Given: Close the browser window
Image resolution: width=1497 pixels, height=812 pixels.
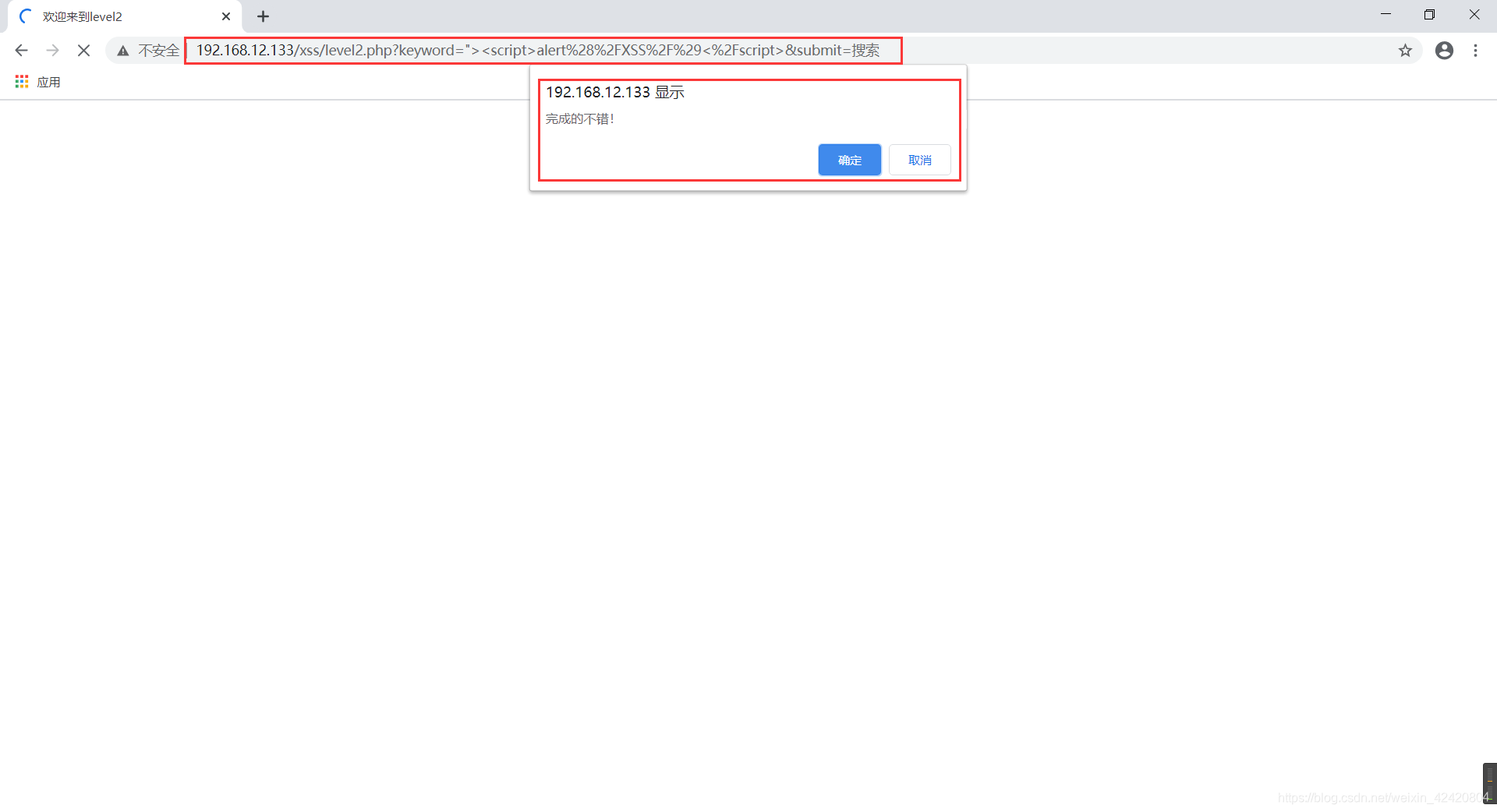Looking at the screenshot, I should (x=1474, y=14).
